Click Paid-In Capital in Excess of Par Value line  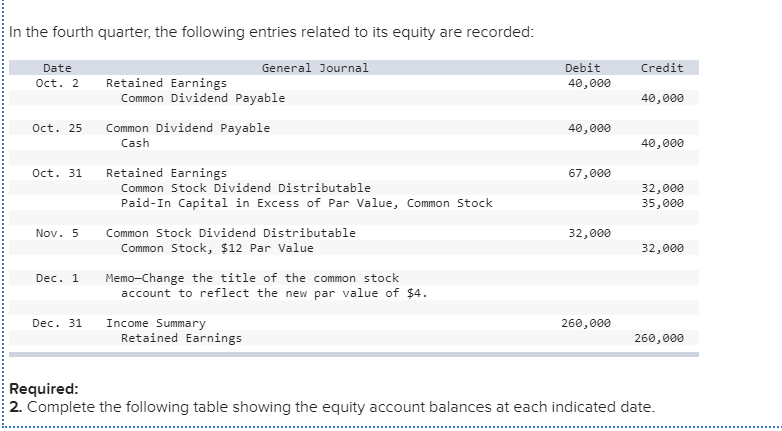(307, 203)
